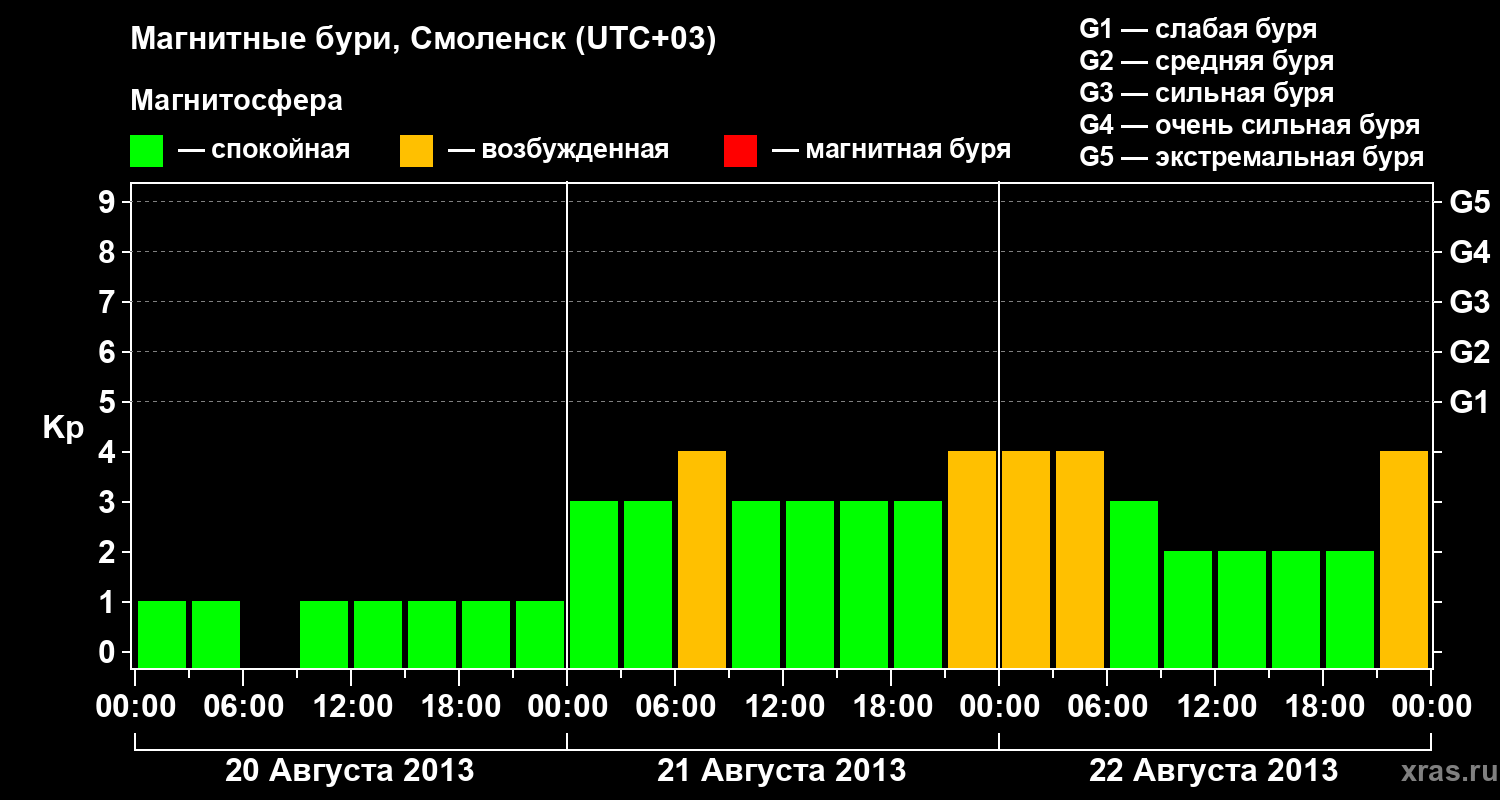Click the green Kp 1 bar at 18:00 on 20 August
Screen dimensions: 1500x800
pos(486,634)
